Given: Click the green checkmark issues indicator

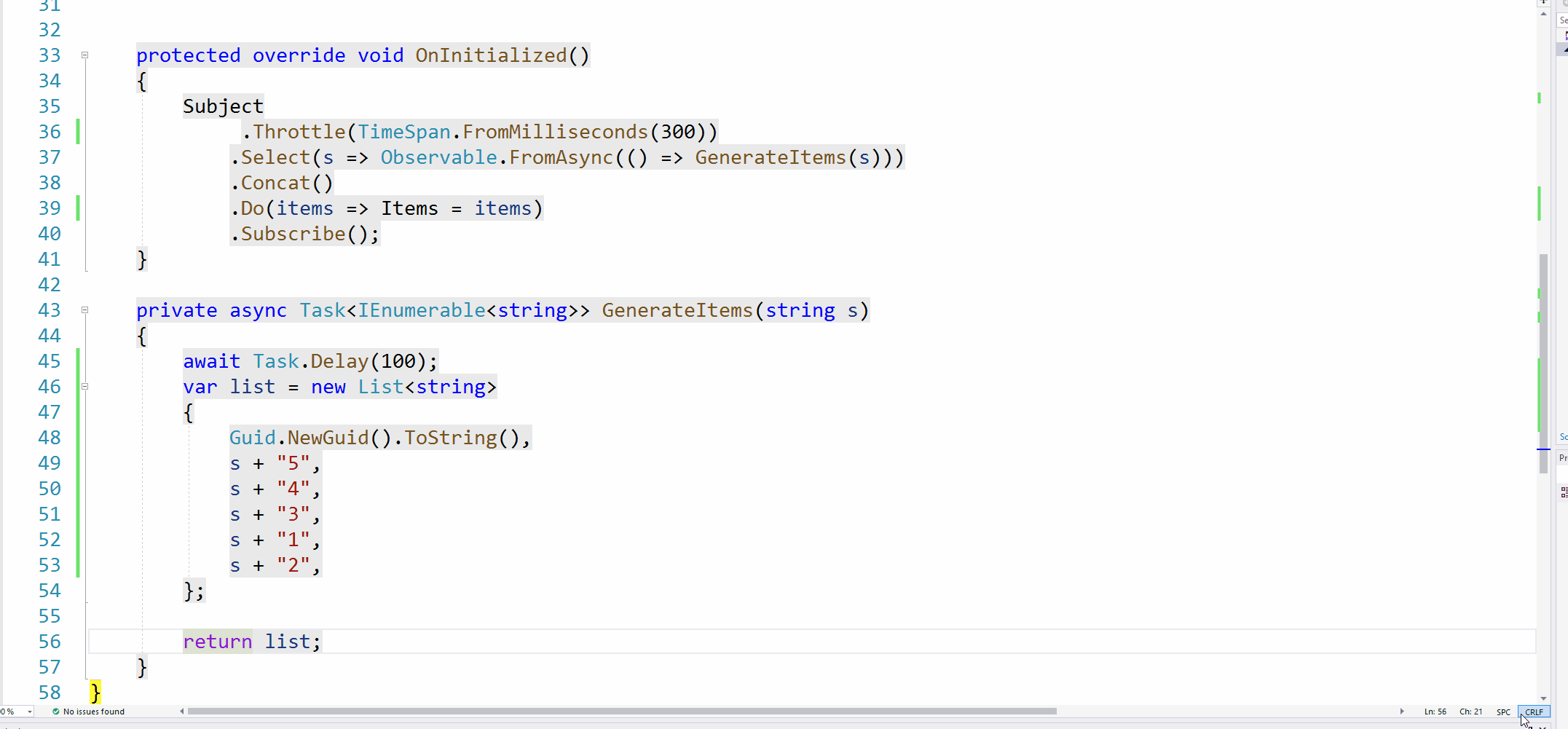Looking at the screenshot, I should pyautogui.click(x=57, y=712).
